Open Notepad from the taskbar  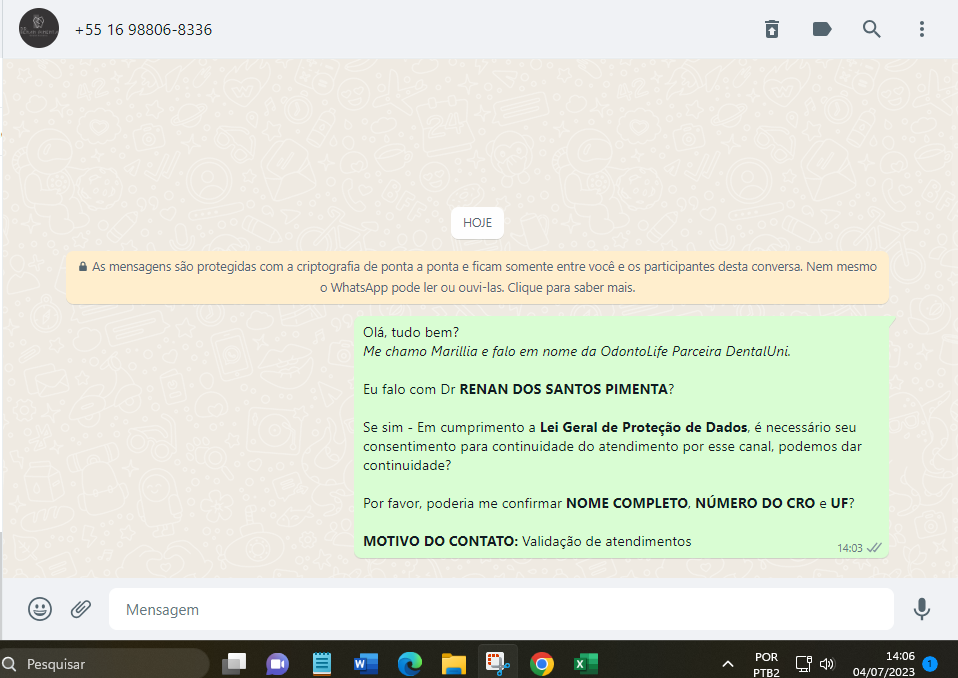click(321, 663)
